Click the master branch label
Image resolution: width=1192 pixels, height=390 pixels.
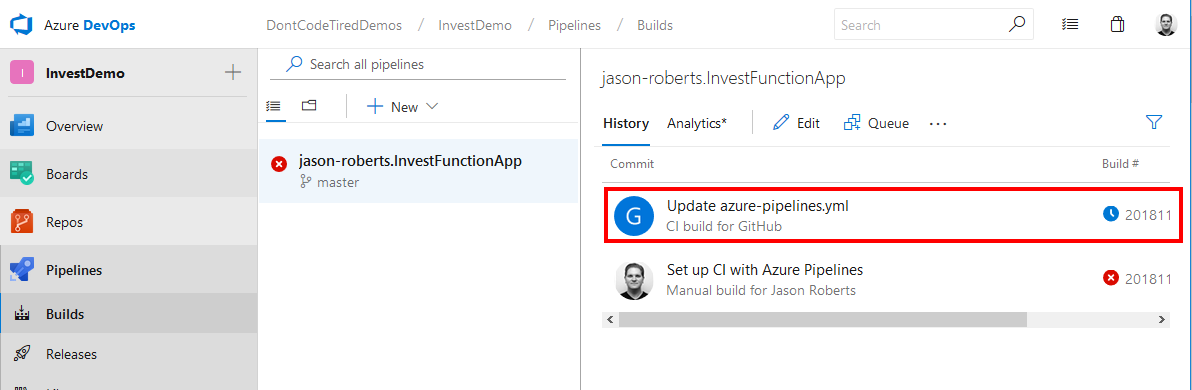pos(338,182)
